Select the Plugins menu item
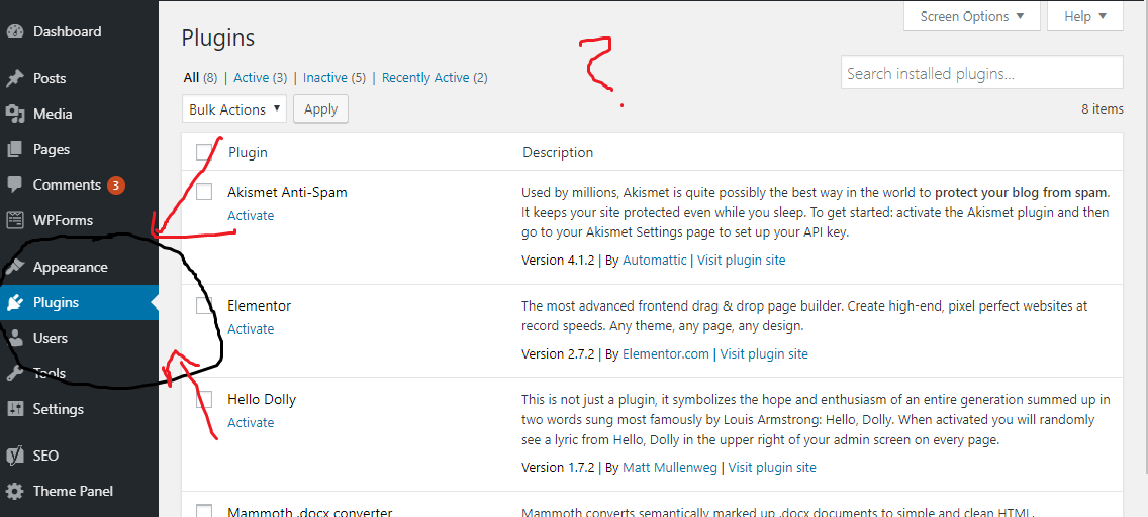The width and height of the screenshot is (1148, 517). (x=79, y=302)
